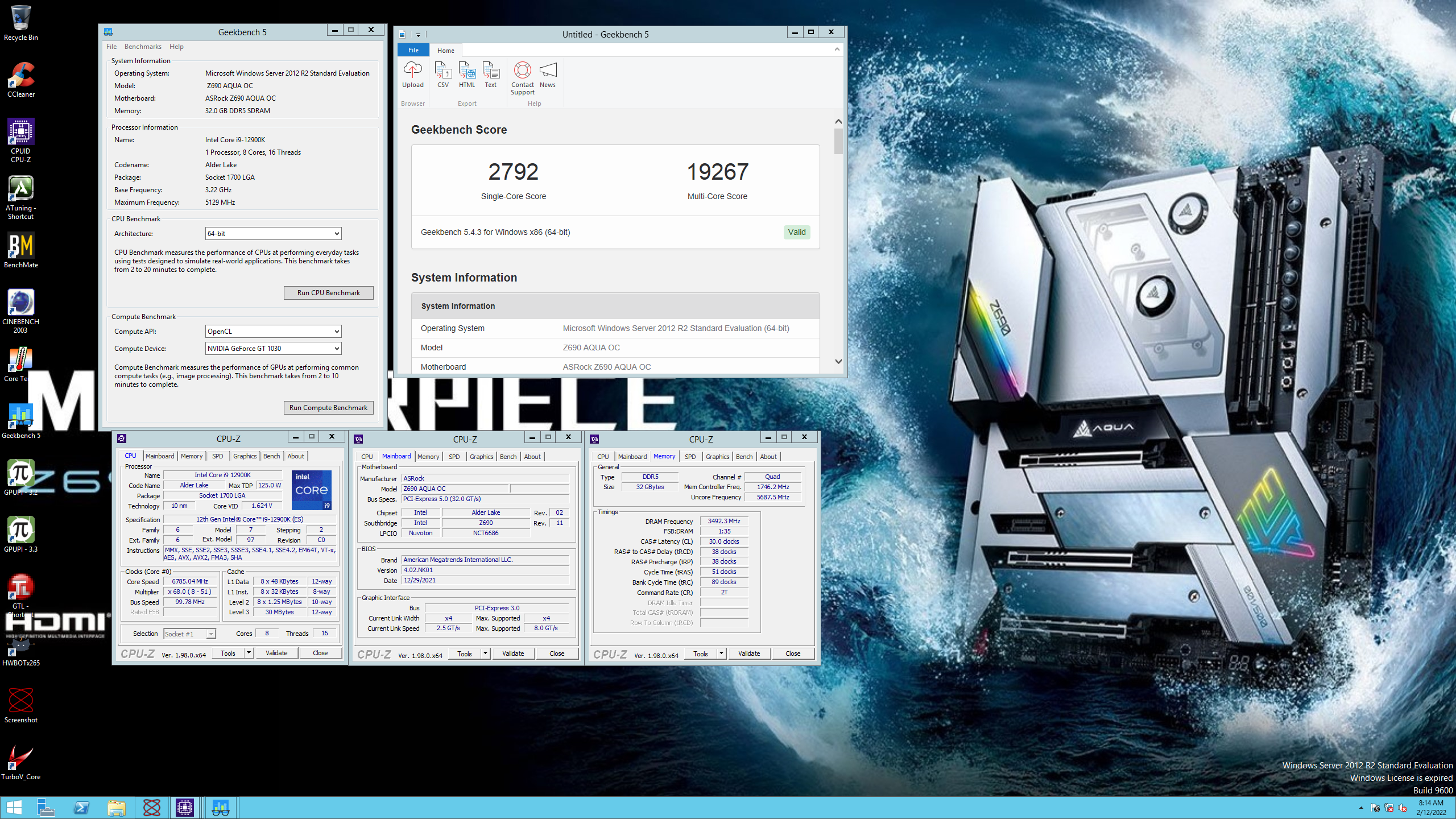Click the 2792 Single-Core Score value
This screenshot has width=1456, height=819.
pos(513,172)
